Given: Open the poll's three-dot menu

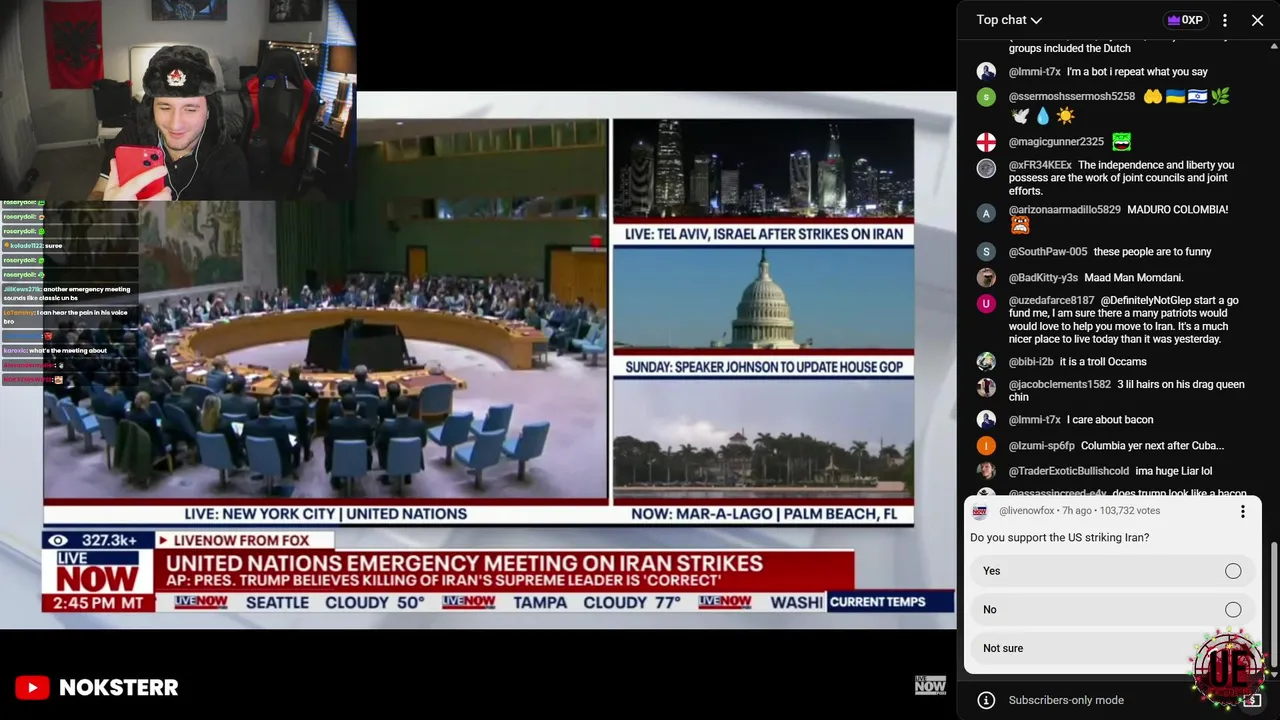Looking at the screenshot, I should (x=1243, y=512).
